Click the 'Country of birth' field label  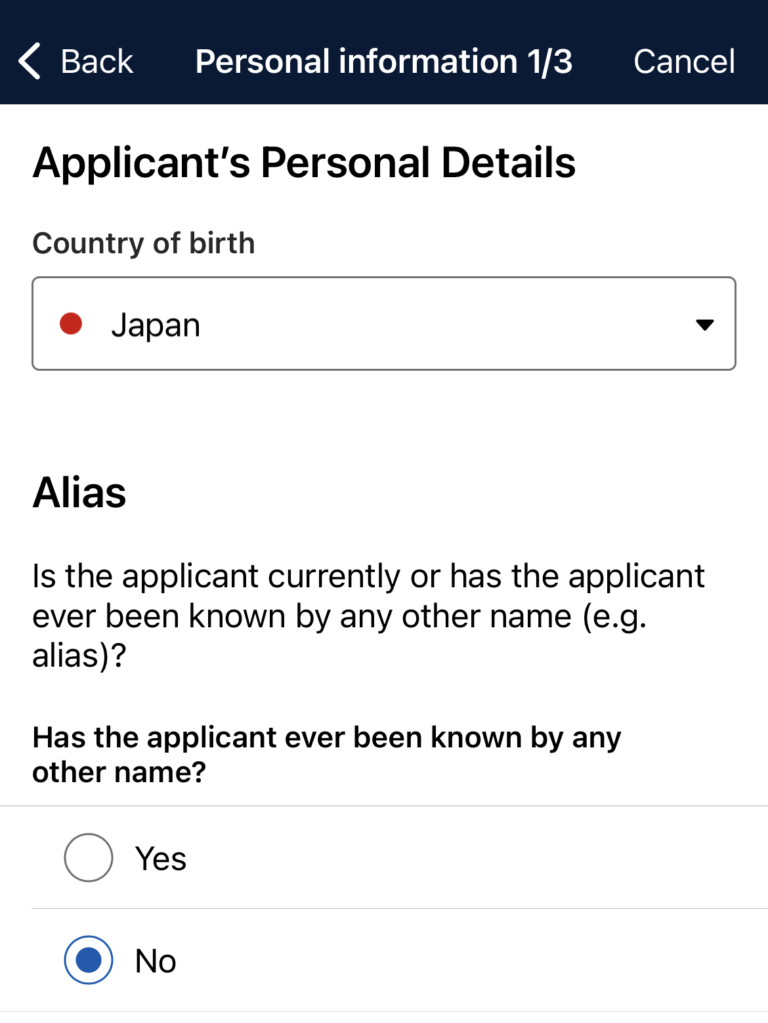click(143, 243)
